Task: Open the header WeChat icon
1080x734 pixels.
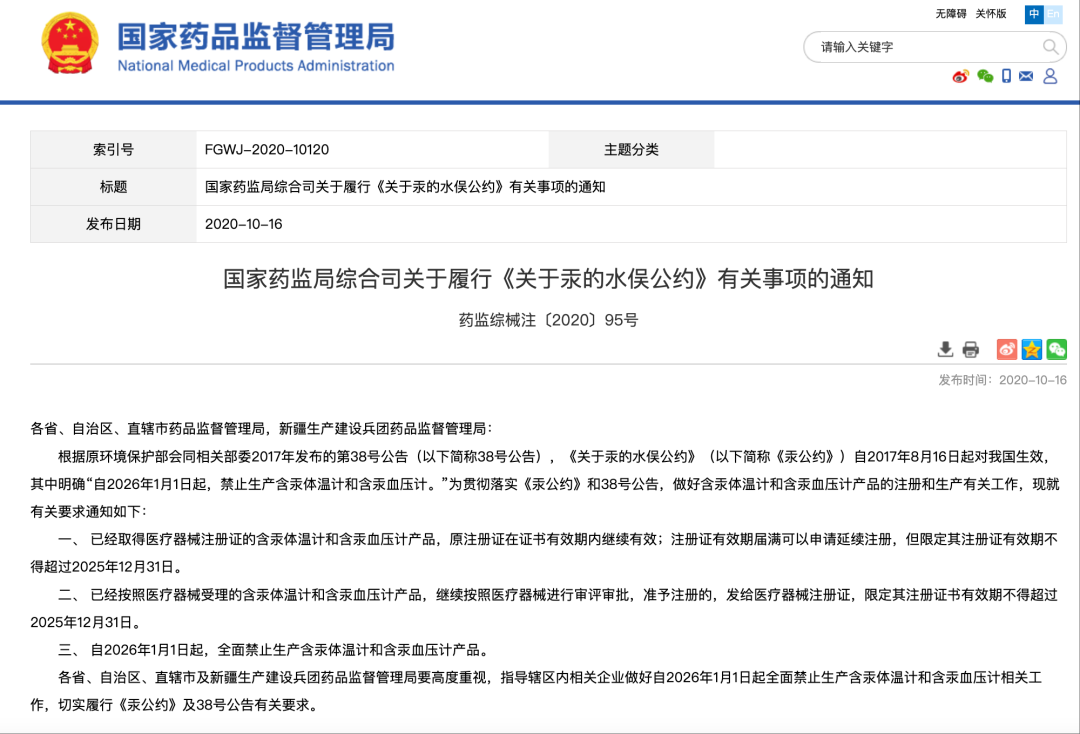Action: pyautogui.click(x=985, y=77)
